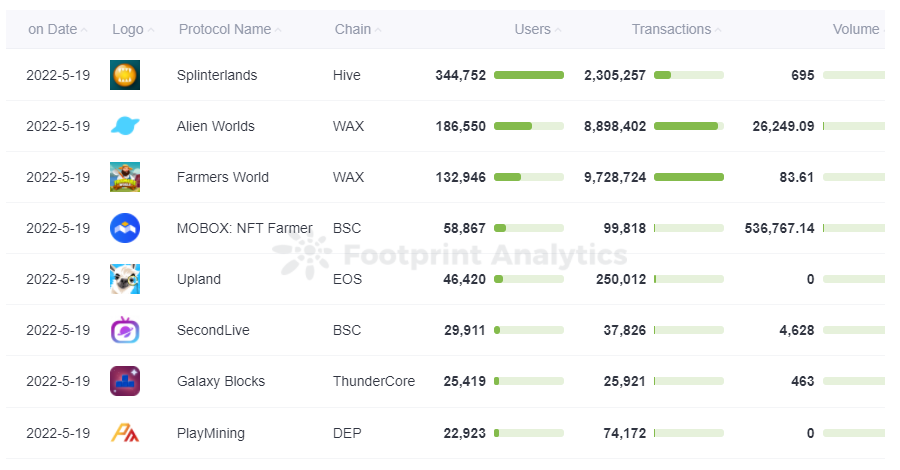Screen dimensions: 900x470
Task: Click the WAX chain for Alien Worlds
Action: pyautogui.click(x=348, y=126)
